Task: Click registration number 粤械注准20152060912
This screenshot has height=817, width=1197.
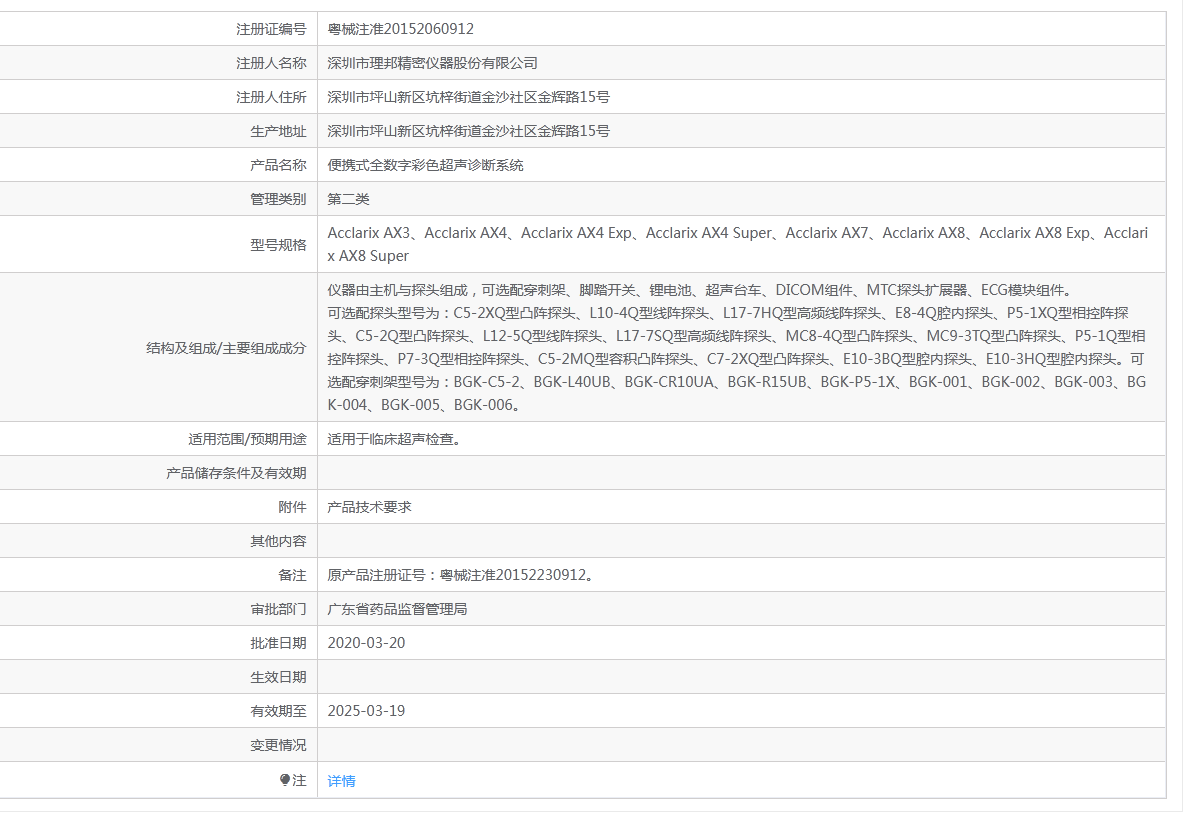Action: 400,29
